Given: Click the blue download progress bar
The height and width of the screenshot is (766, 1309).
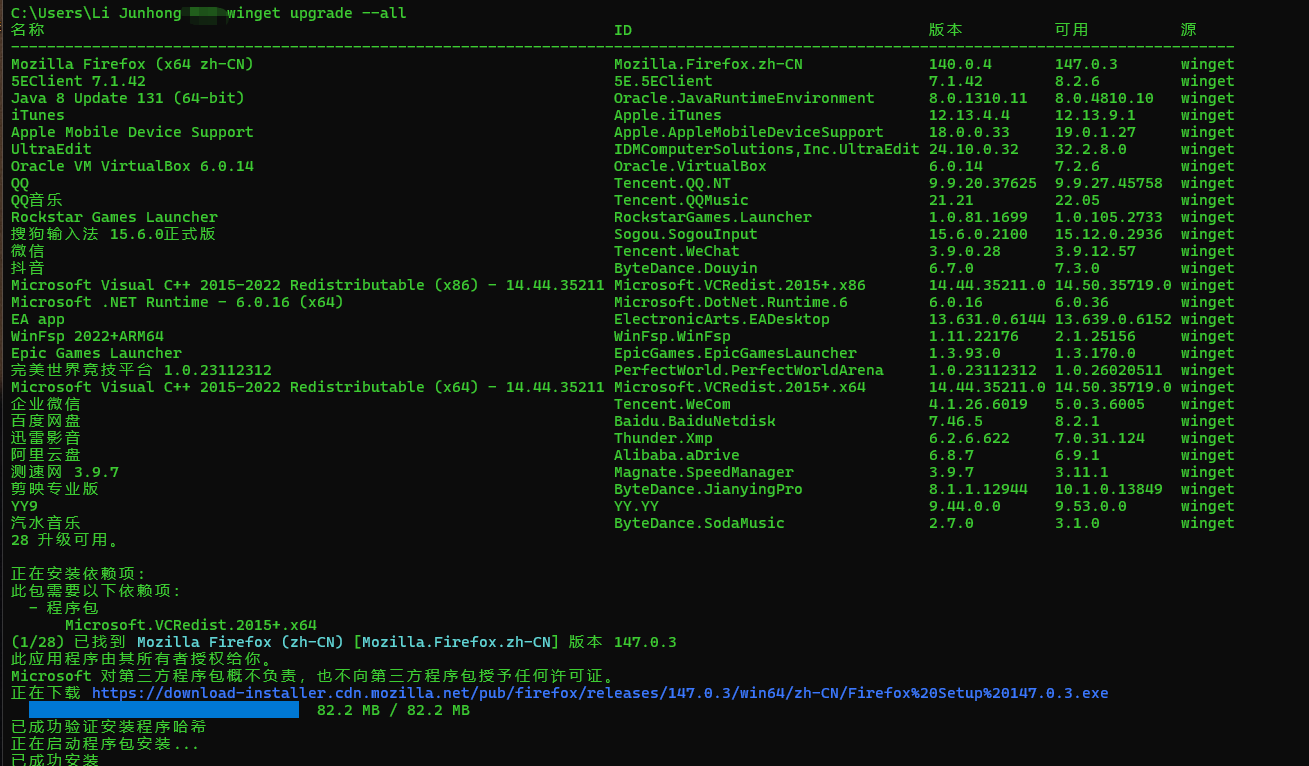Looking at the screenshot, I should [x=164, y=710].
